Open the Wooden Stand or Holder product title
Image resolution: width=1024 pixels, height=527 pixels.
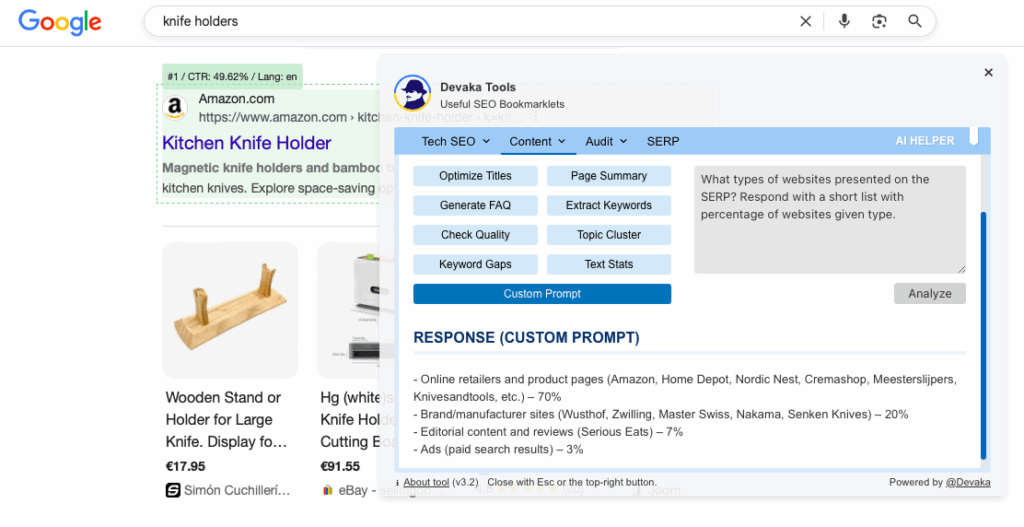(226, 420)
